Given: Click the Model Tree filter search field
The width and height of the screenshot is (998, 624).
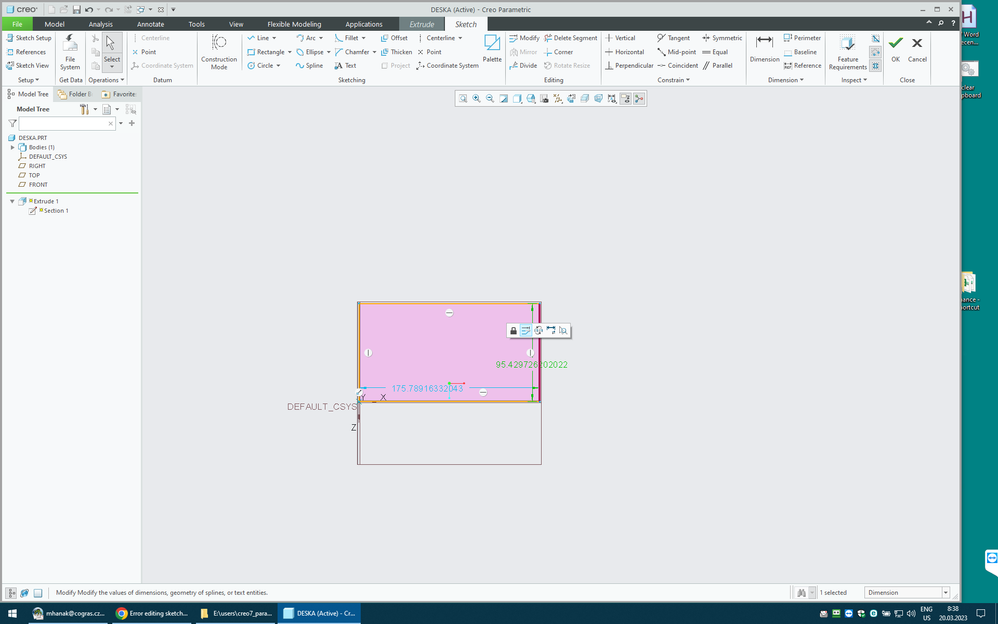Looking at the screenshot, I should click(x=66, y=124).
